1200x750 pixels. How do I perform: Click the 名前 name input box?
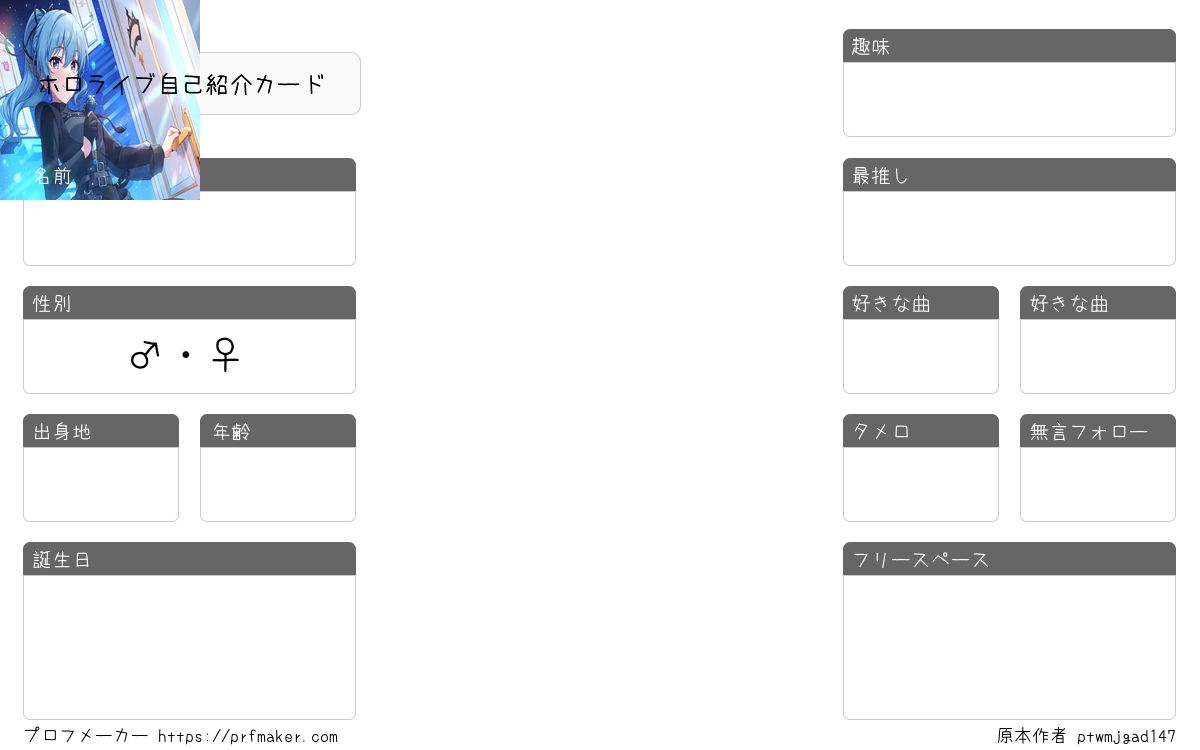(x=189, y=228)
